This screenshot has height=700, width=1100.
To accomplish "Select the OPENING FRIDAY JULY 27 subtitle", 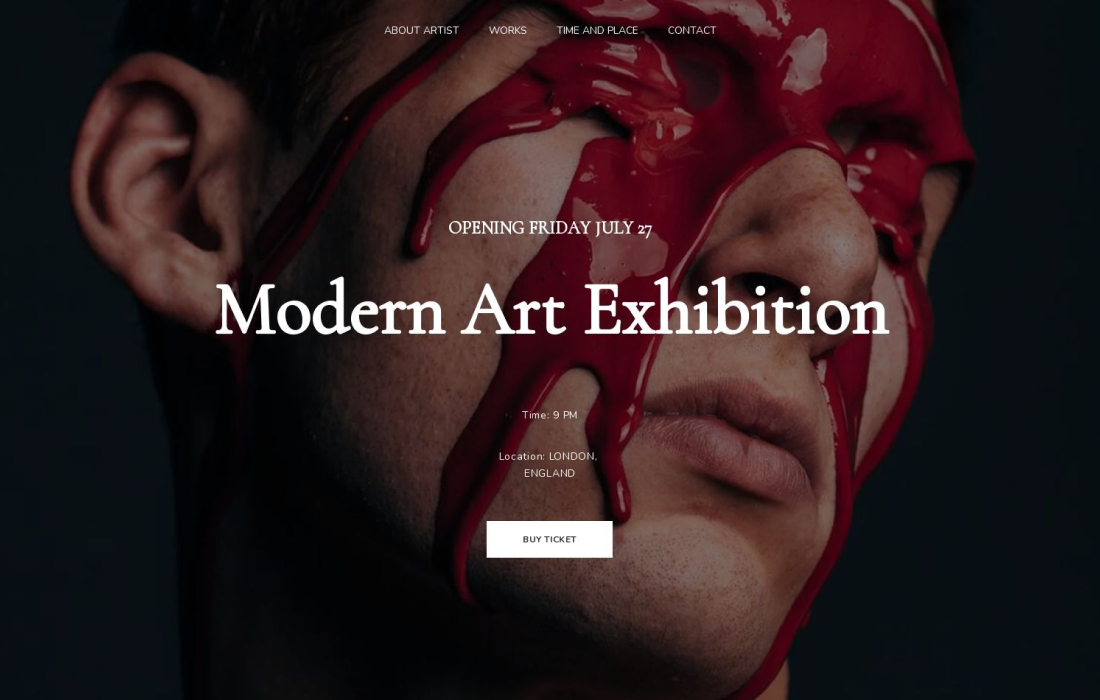I will [x=550, y=228].
